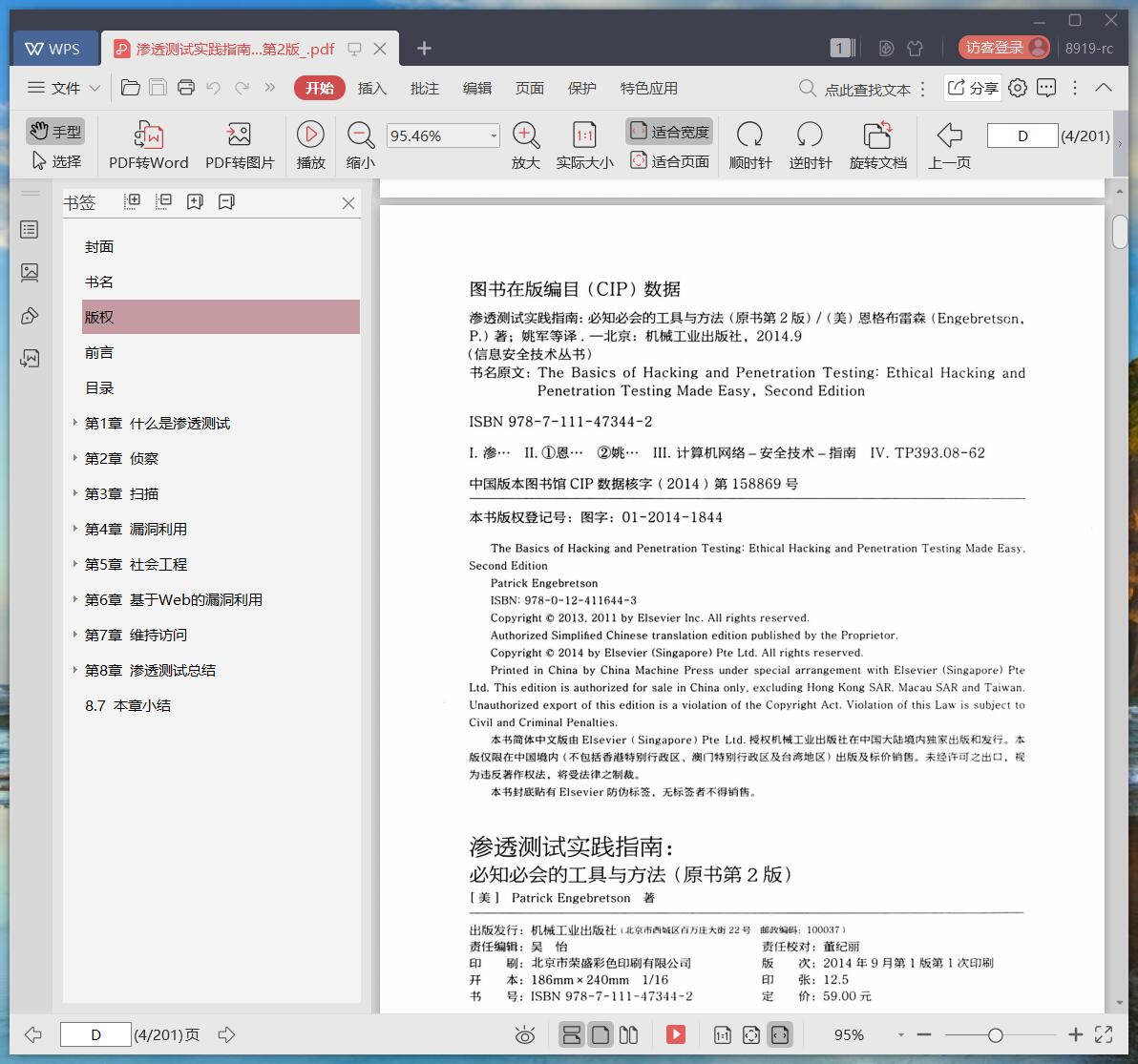Open the 95% zoom dropdown in status bar
The image size is (1138, 1064).
[x=900, y=1035]
